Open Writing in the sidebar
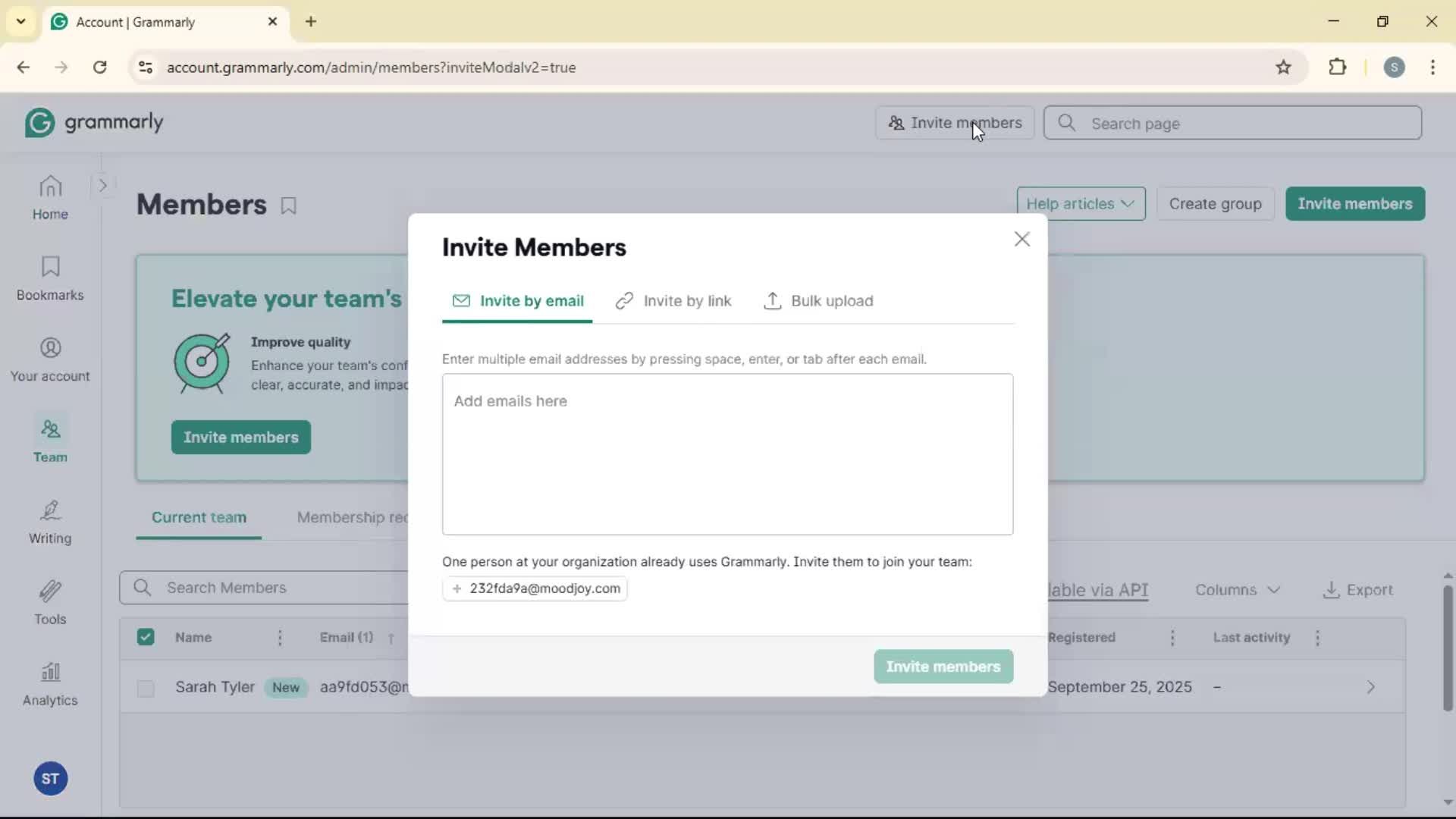1456x819 pixels. pos(50,522)
